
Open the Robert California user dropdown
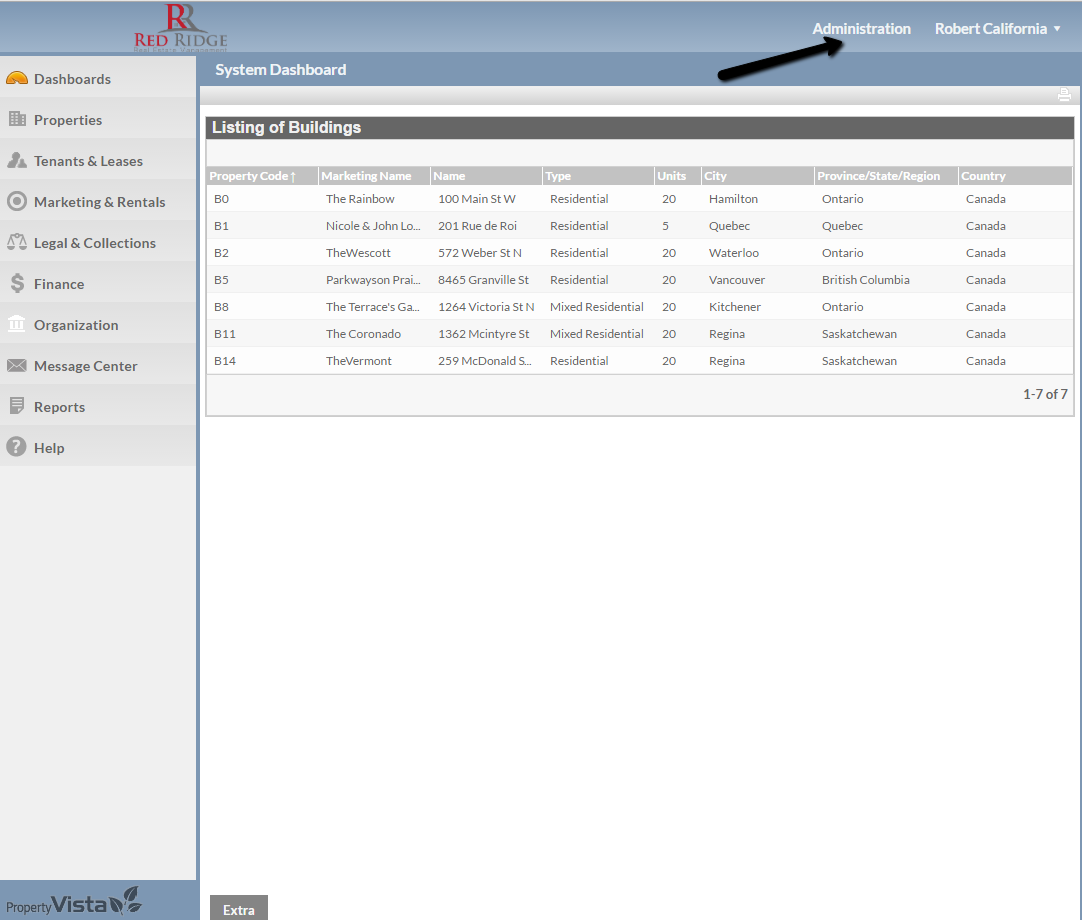pyautogui.click(x=997, y=29)
